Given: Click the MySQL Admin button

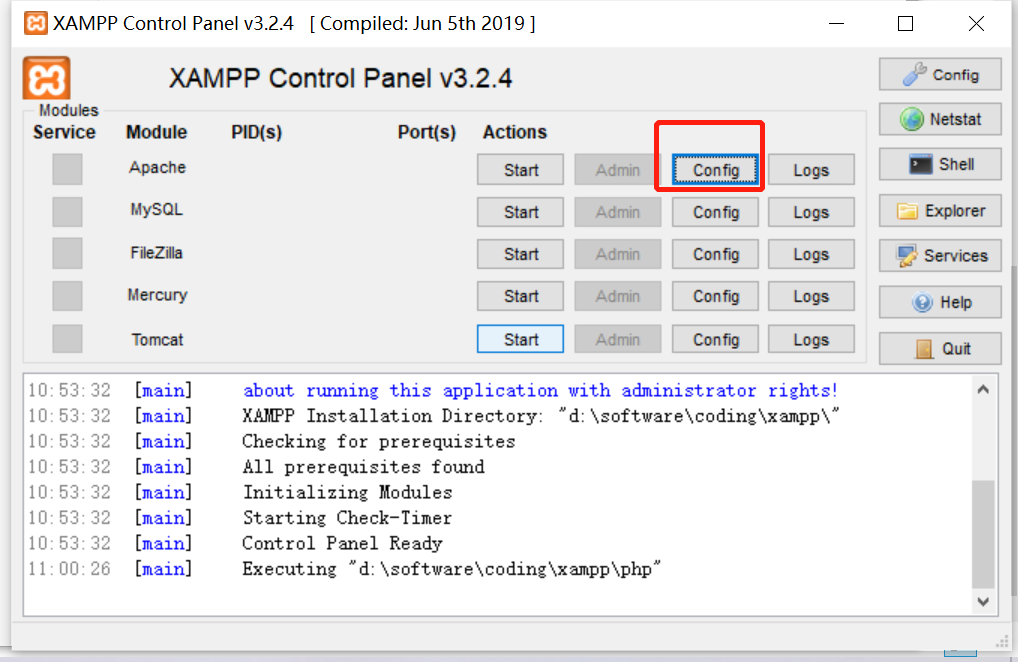Looking at the screenshot, I should pyautogui.click(x=617, y=212).
